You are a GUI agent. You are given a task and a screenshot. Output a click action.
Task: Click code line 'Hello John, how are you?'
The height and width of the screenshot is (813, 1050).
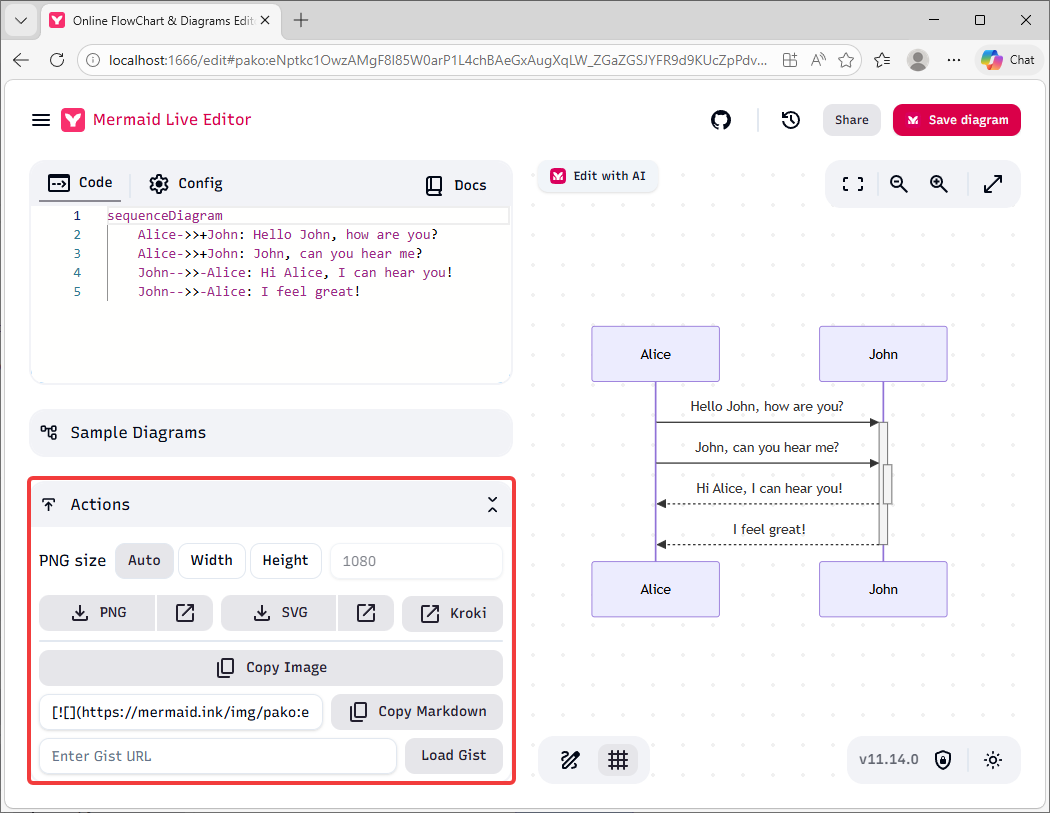click(288, 235)
